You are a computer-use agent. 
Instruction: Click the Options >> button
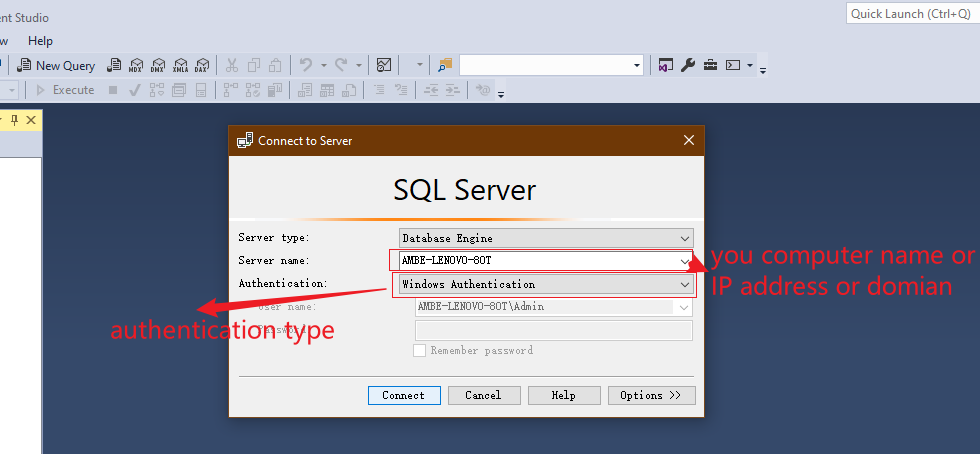pos(651,395)
